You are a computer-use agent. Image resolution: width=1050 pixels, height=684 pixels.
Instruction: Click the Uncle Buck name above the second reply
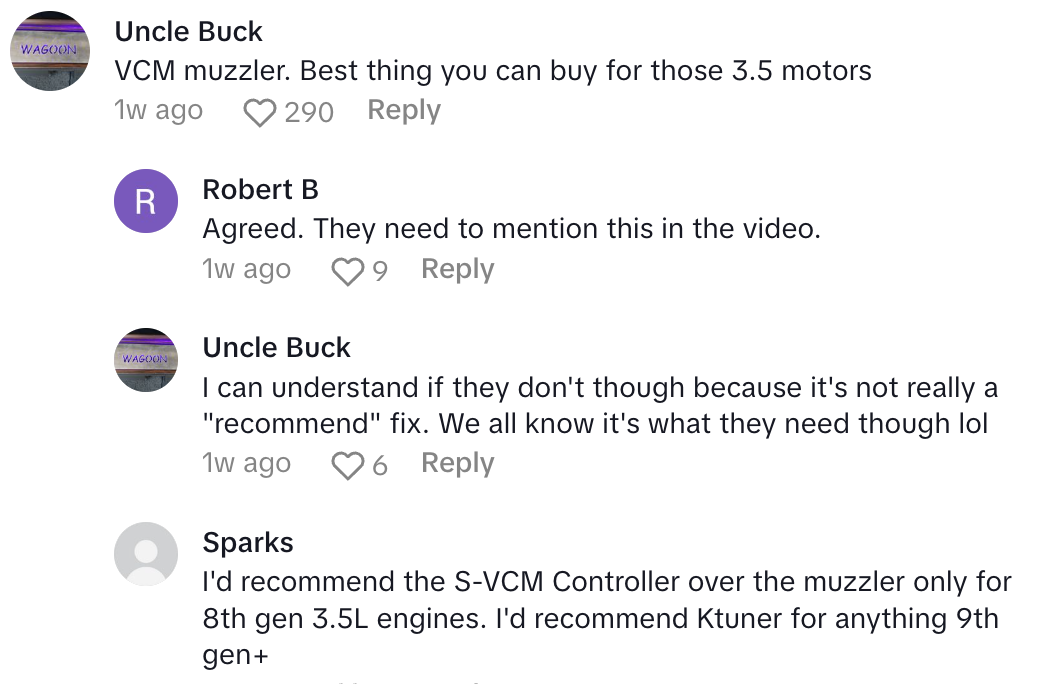(276, 348)
